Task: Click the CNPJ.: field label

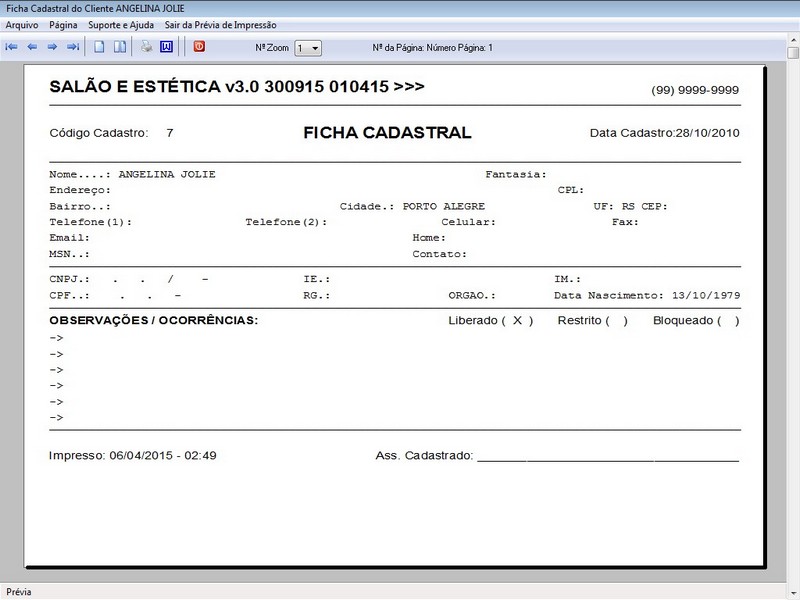Action: 69,280
